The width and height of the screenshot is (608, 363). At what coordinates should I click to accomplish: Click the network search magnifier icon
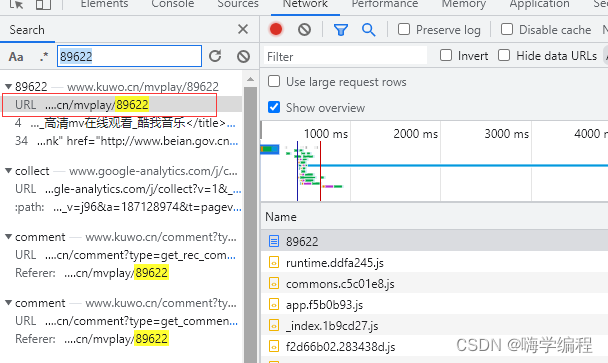pyautogui.click(x=368, y=30)
